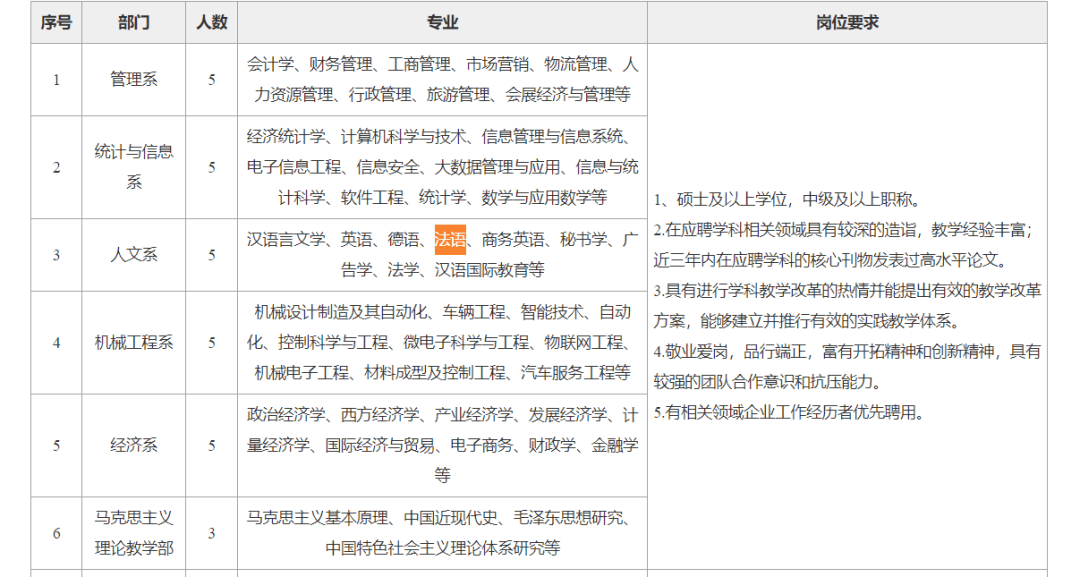The image size is (1080, 577).
Task: Click headcount 5 in the 管理系 row
Action: [x=211, y=80]
